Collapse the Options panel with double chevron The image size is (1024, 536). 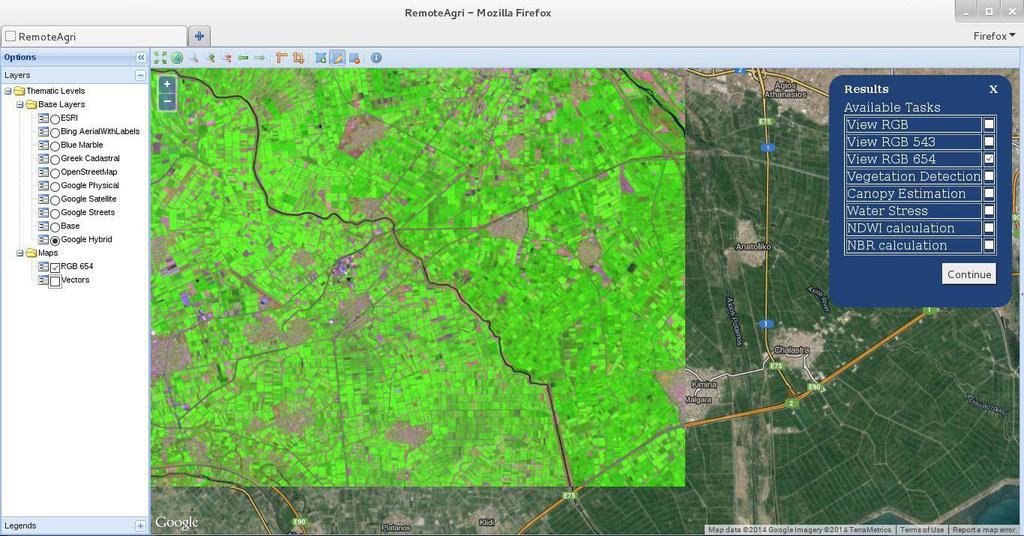tap(140, 57)
